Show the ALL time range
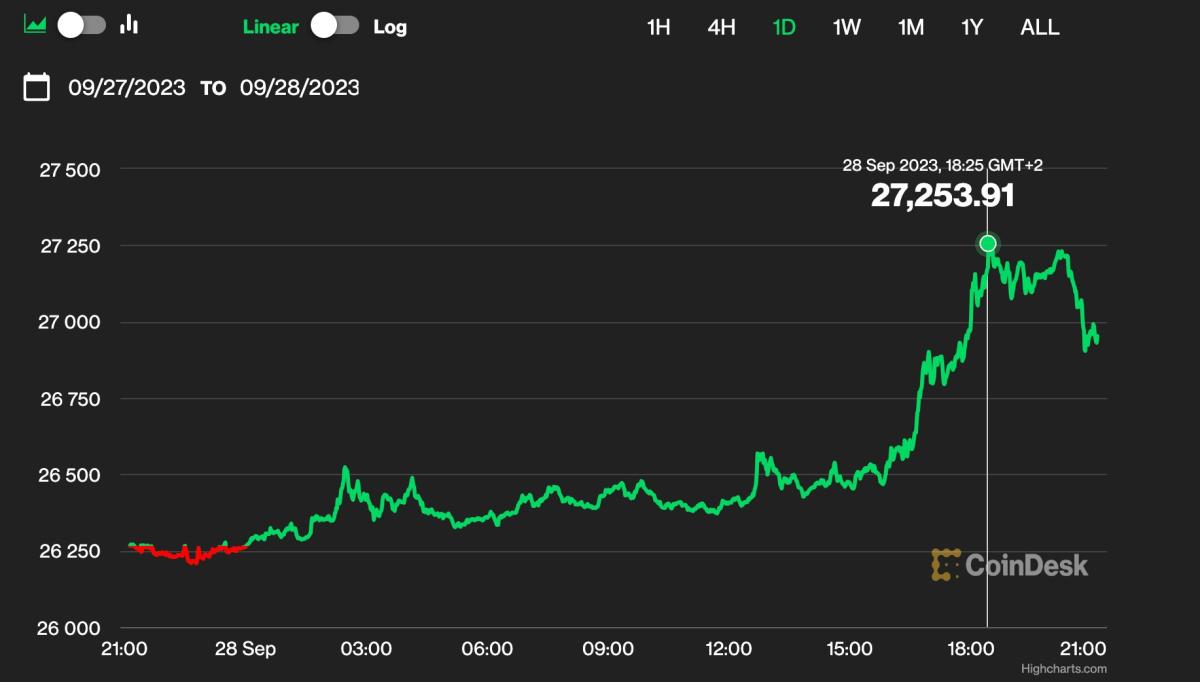 (x=1039, y=27)
